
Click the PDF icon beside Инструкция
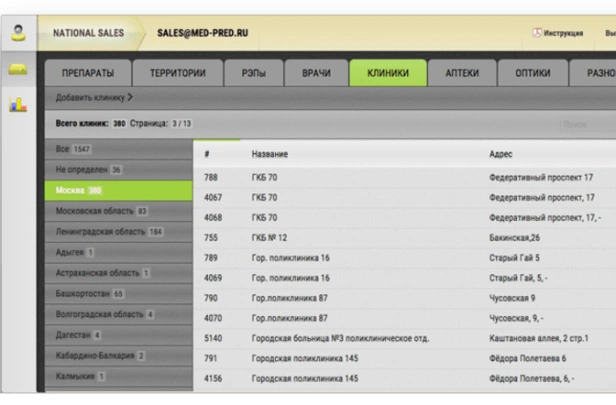(x=535, y=33)
